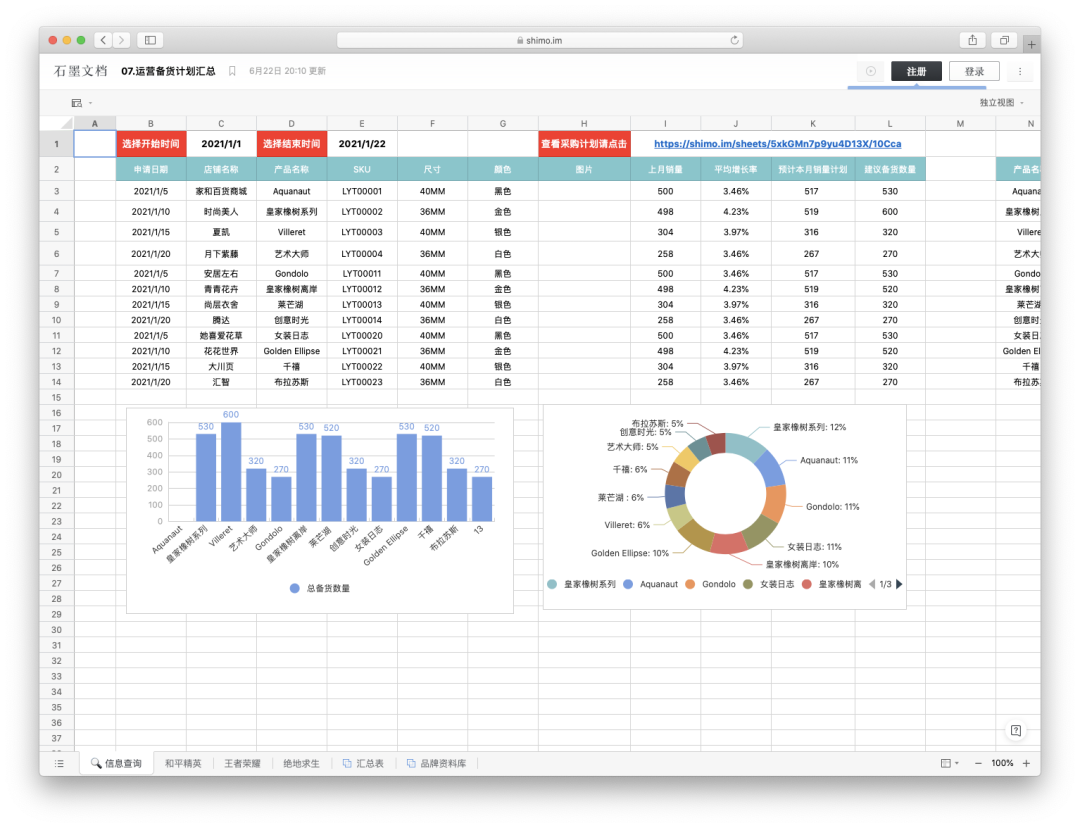The width and height of the screenshot is (1080, 828).
Task: Open the Safari share icon
Action: click(x=973, y=40)
